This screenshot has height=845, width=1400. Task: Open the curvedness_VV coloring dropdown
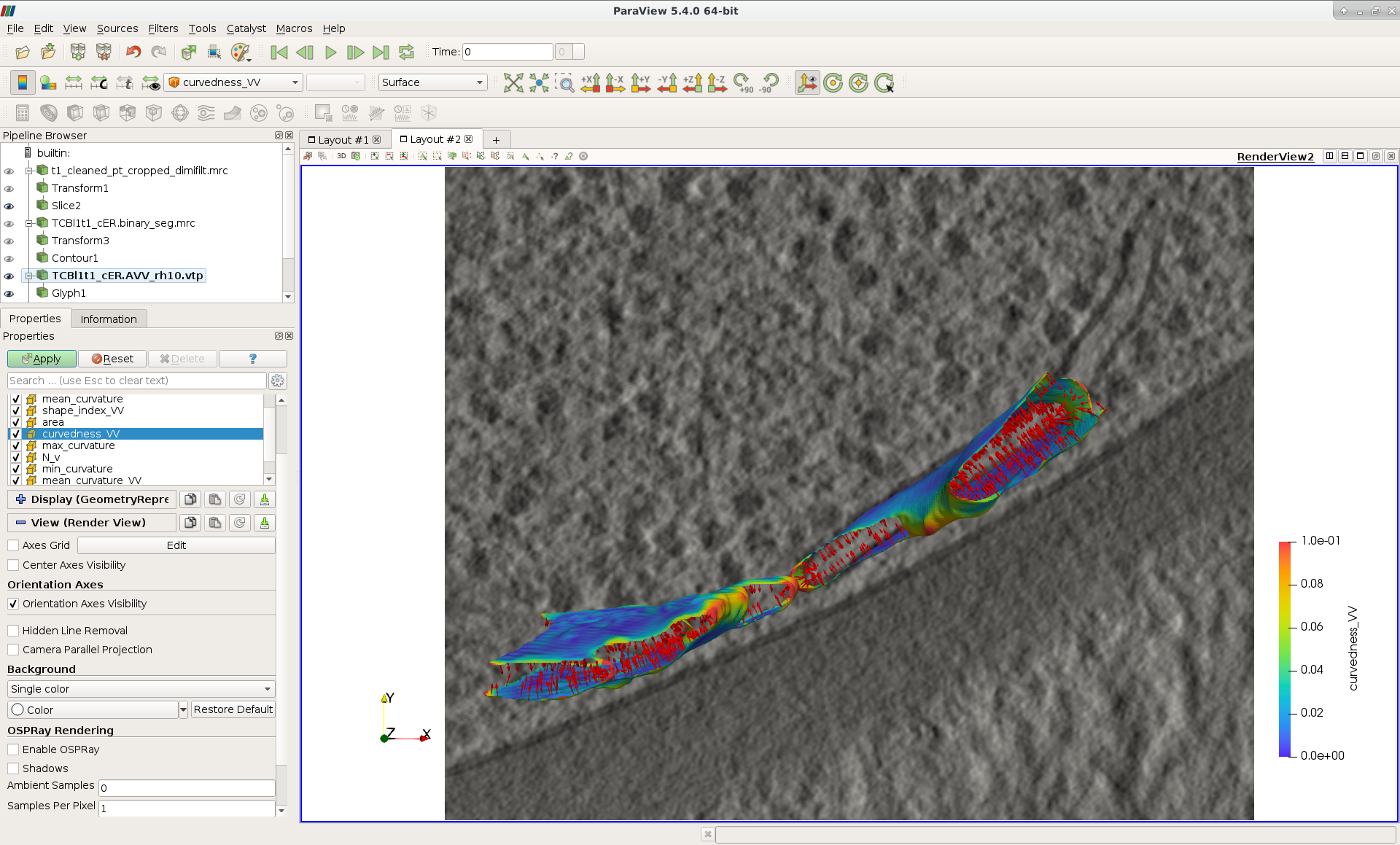coord(233,82)
